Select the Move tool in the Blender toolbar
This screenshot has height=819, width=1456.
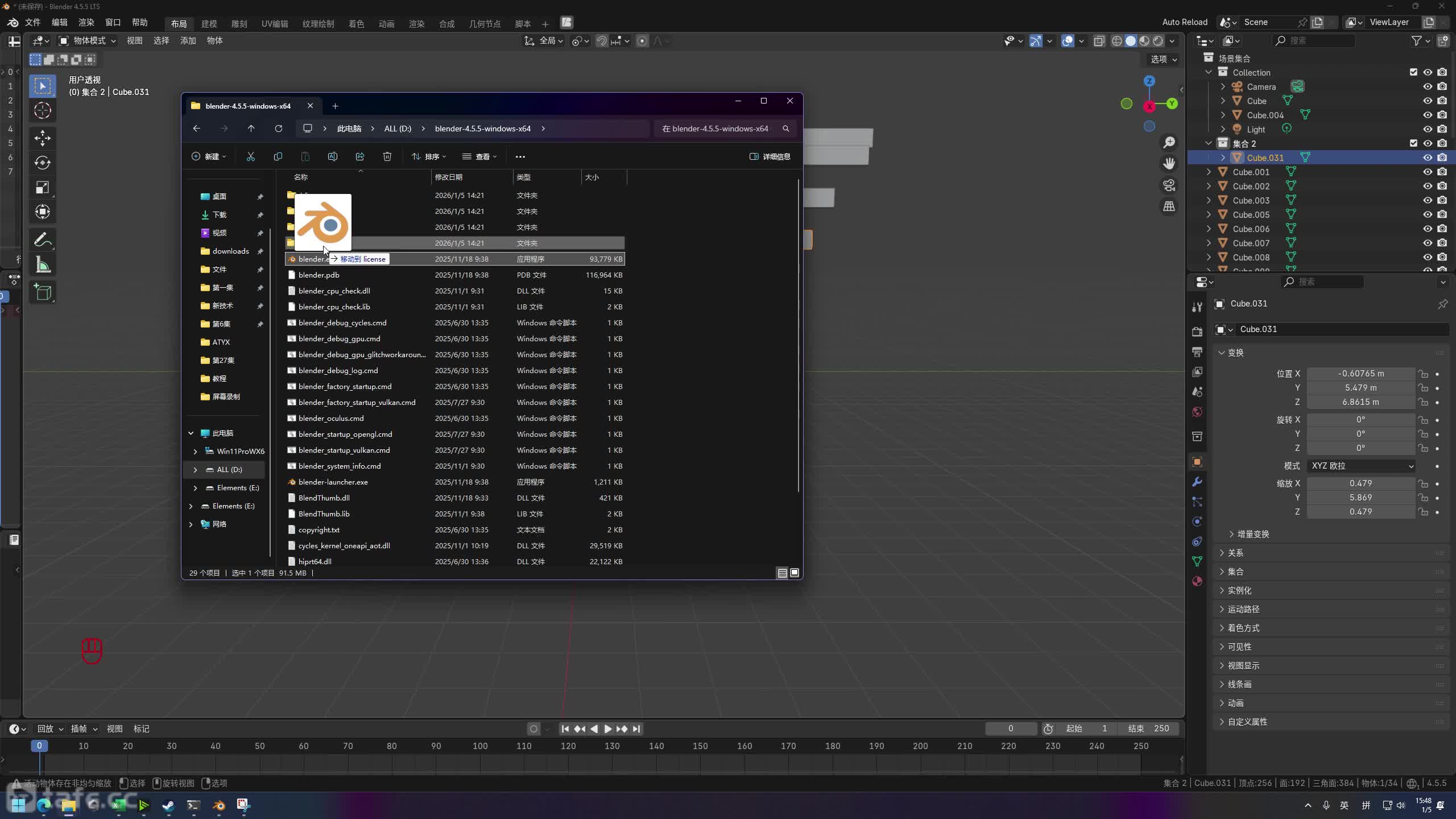point(42,138)
